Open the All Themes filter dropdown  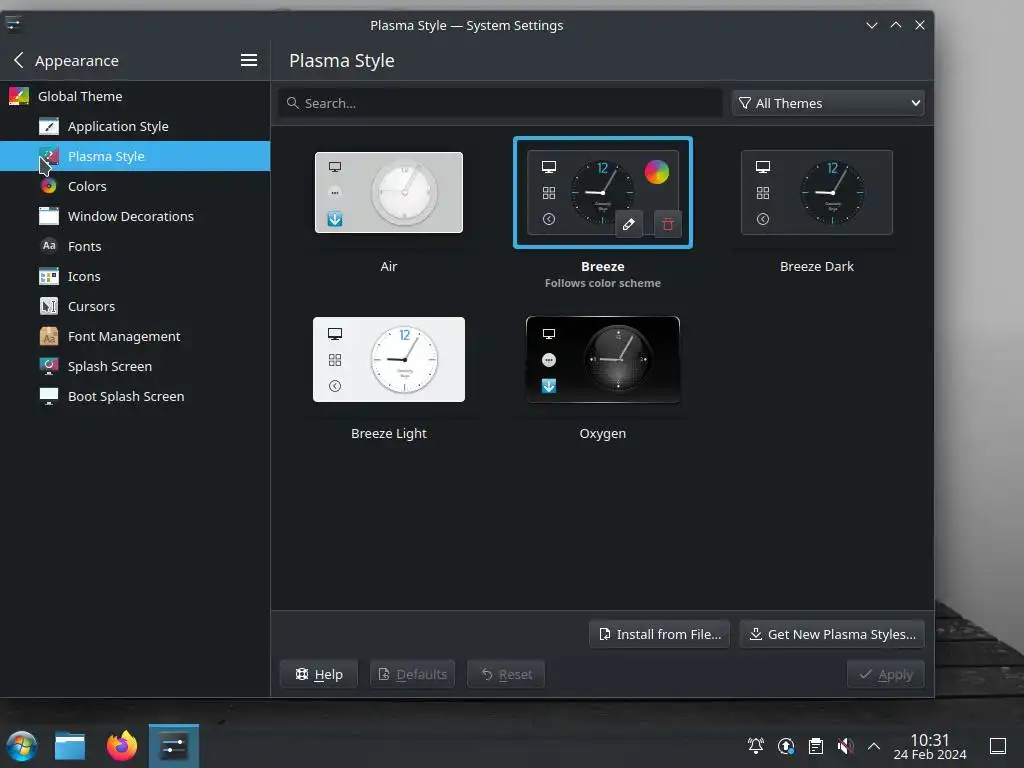pos(828,103)
